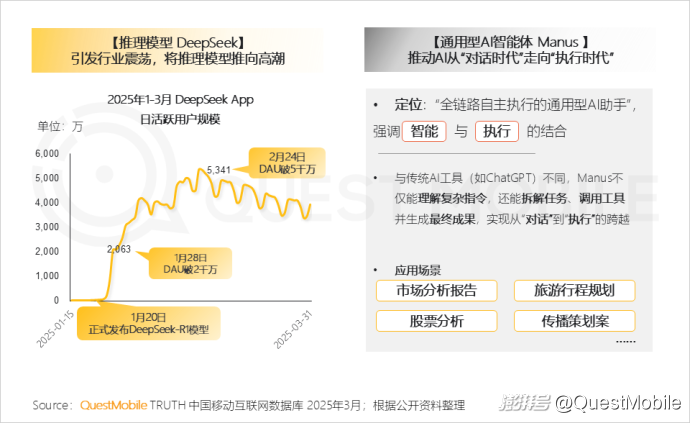Click the 5,341 peak data label
Viewport: 690px width, 423px height.
pos(219,169)
